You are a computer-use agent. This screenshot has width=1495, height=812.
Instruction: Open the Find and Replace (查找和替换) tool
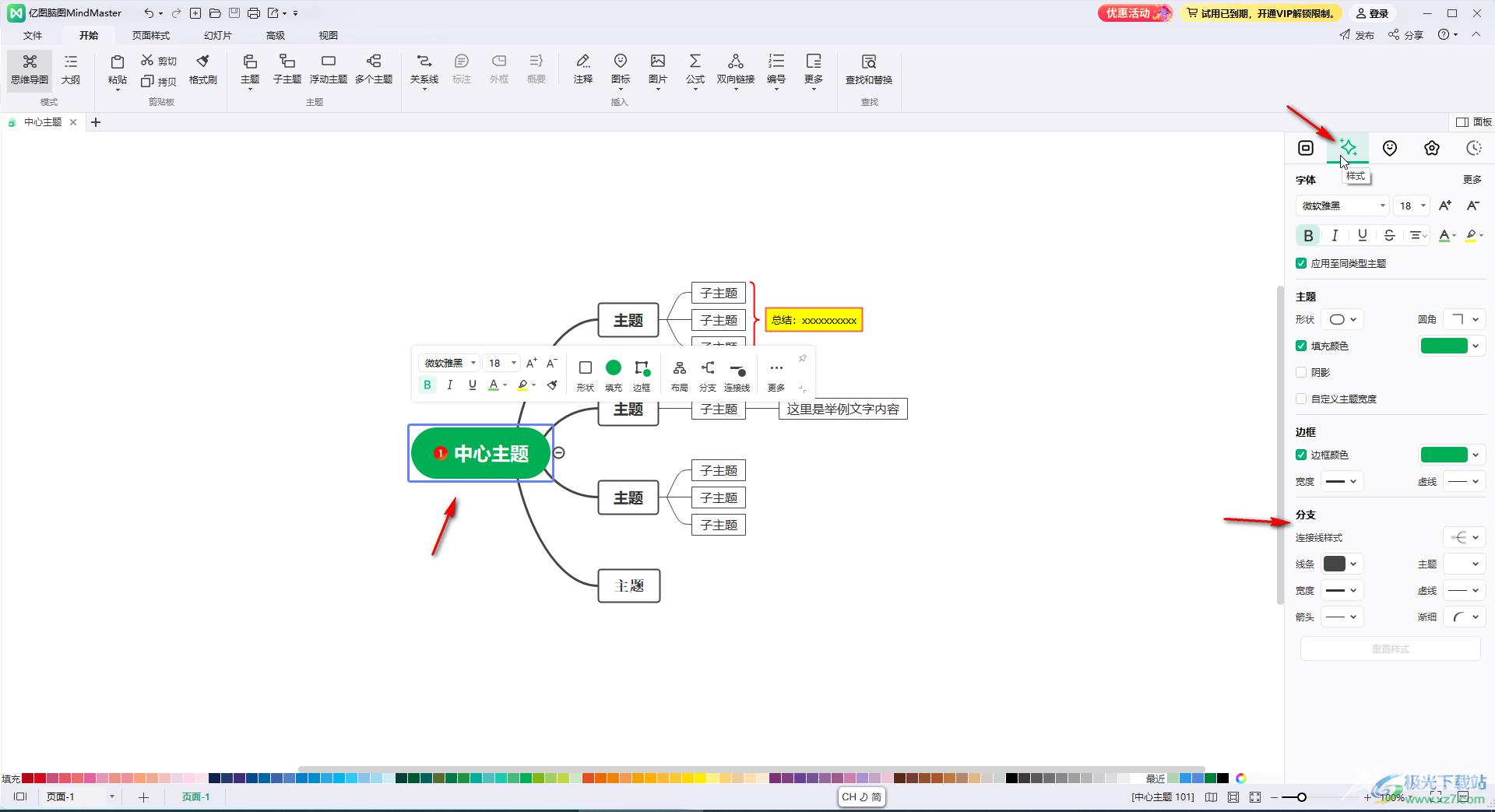coord(868,69)
